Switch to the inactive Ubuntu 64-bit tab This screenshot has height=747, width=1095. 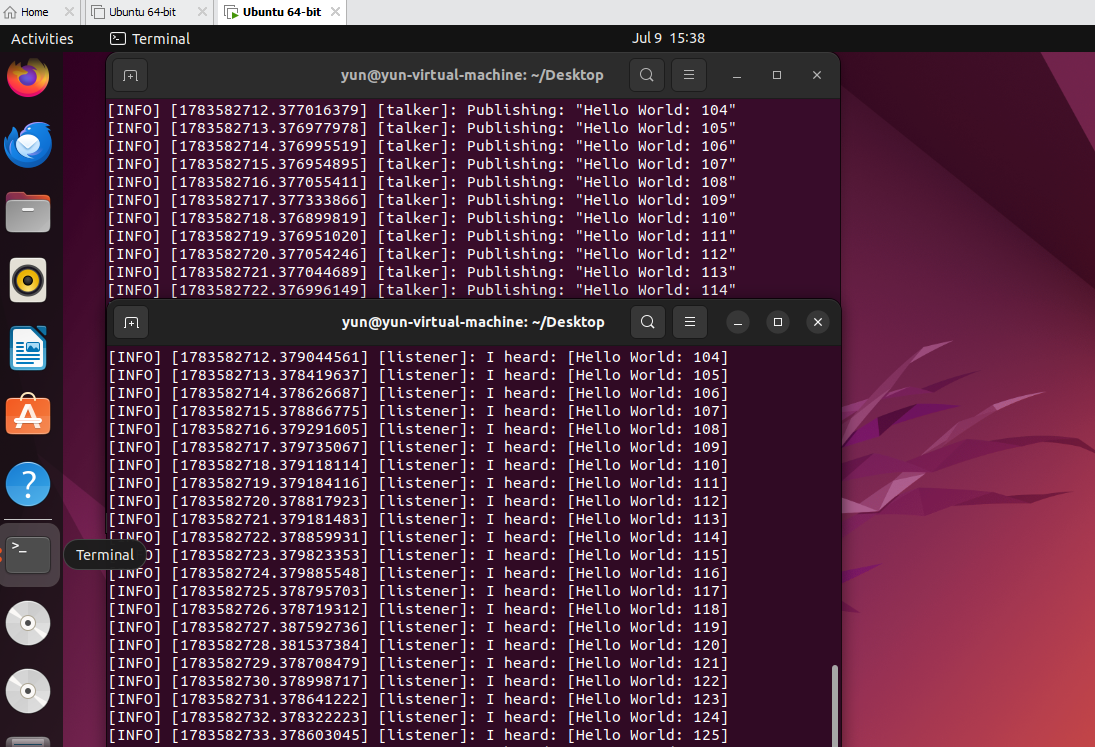pyautogui.click(x=142, y=12)
